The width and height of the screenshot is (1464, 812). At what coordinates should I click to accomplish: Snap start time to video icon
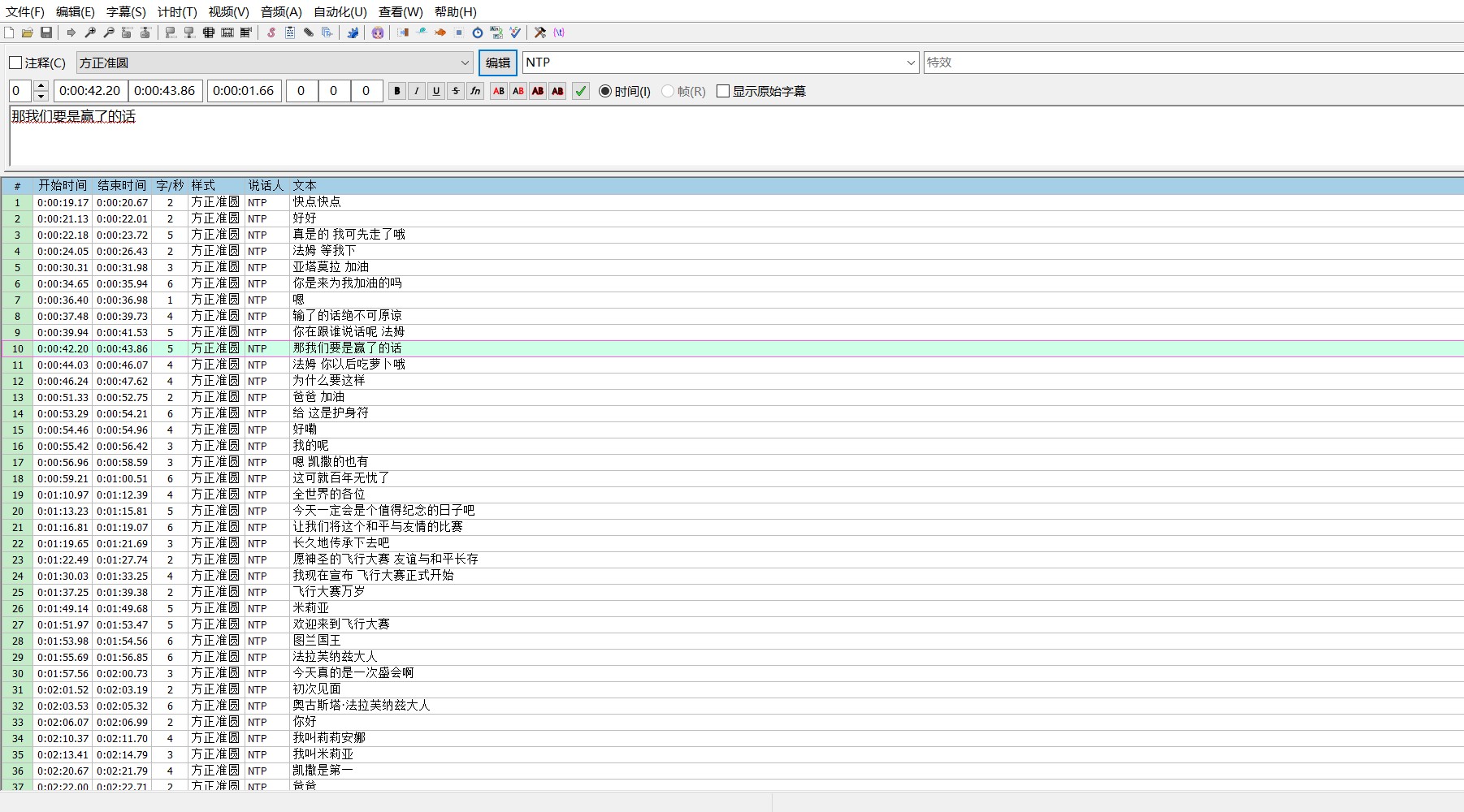(x=171, y=32)
